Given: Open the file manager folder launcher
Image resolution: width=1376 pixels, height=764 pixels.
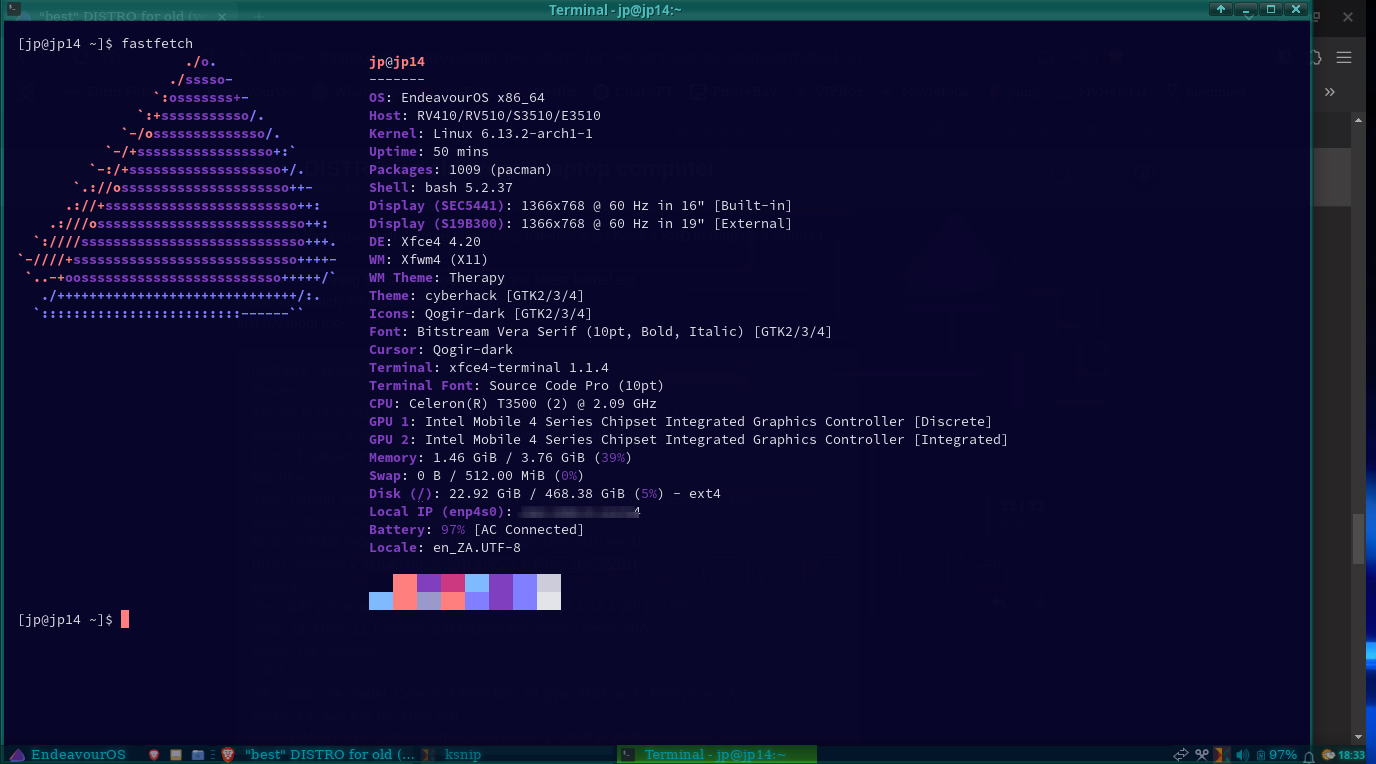Looking at the screenshot, I should pos(198,755).
